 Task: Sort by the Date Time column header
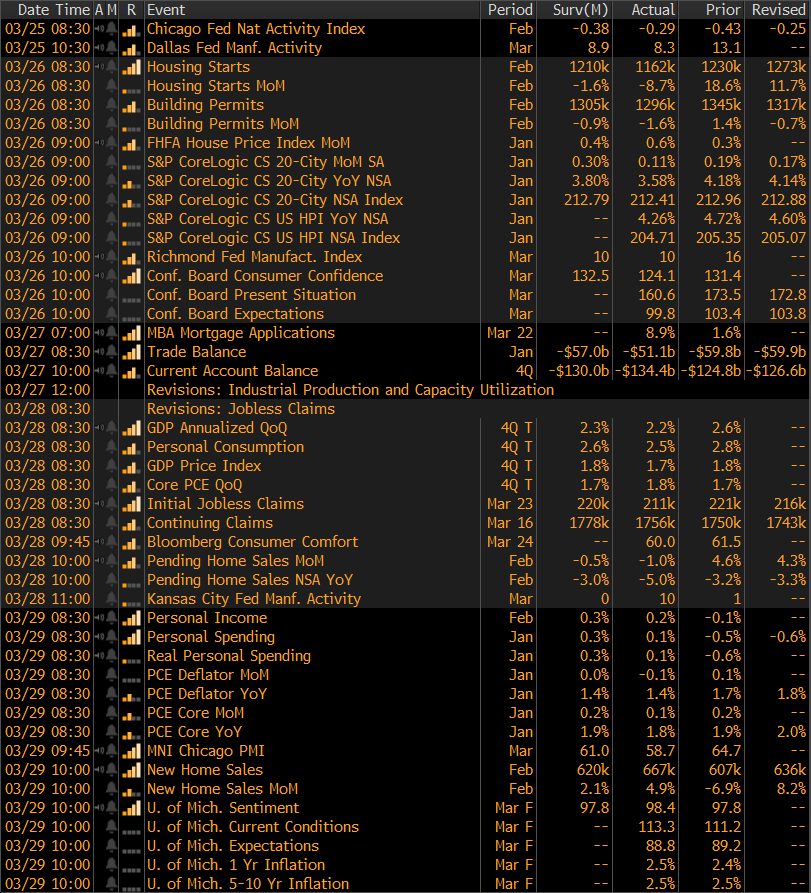[47, 9]
